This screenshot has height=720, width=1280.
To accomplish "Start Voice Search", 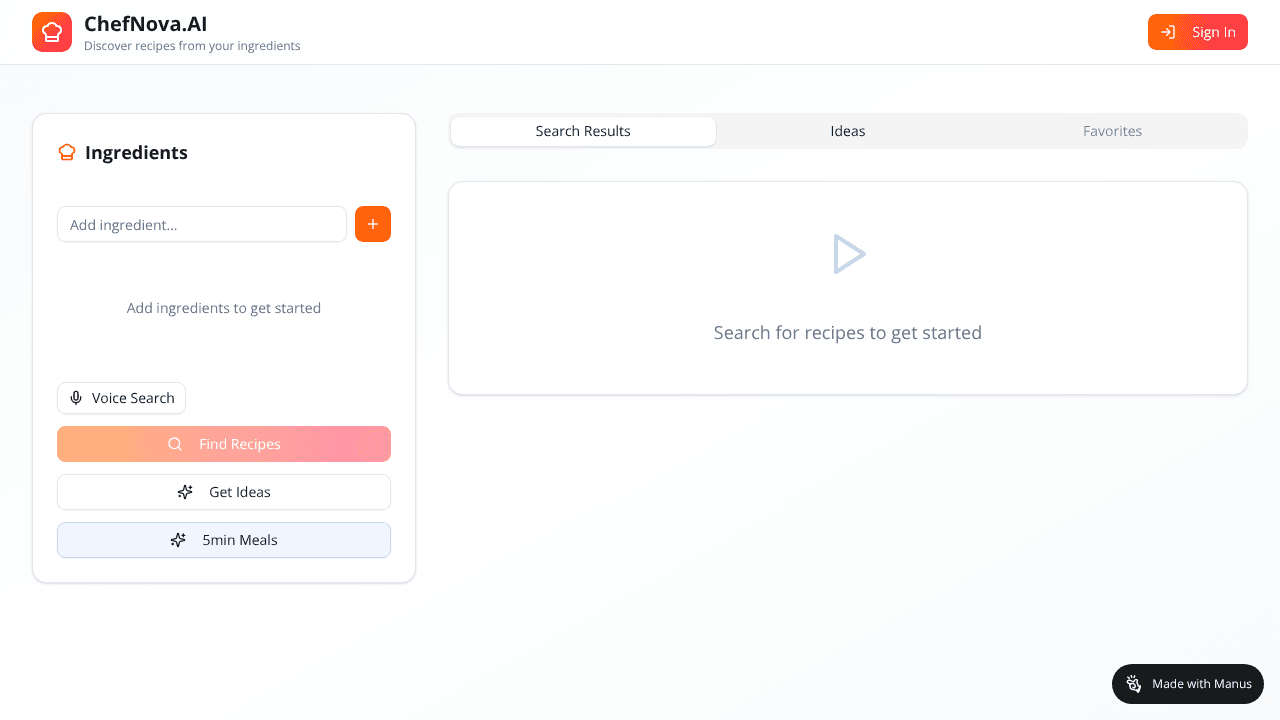I will pyautogui.click(x=121, y=398).
